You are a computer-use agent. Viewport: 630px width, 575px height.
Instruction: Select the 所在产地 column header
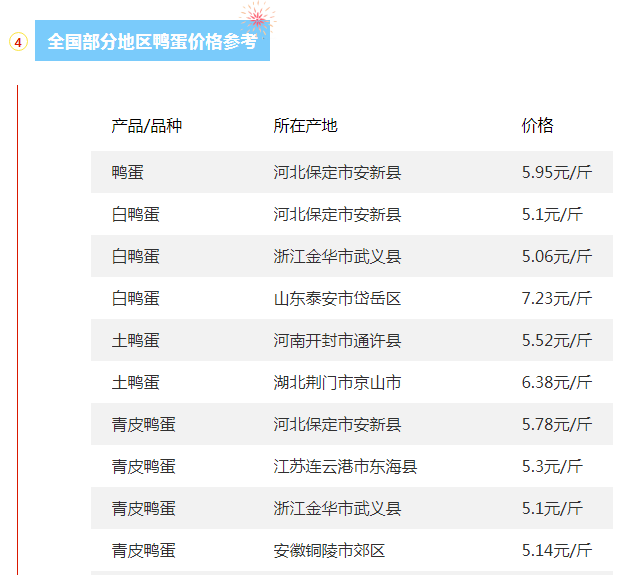tap(305, 126)
